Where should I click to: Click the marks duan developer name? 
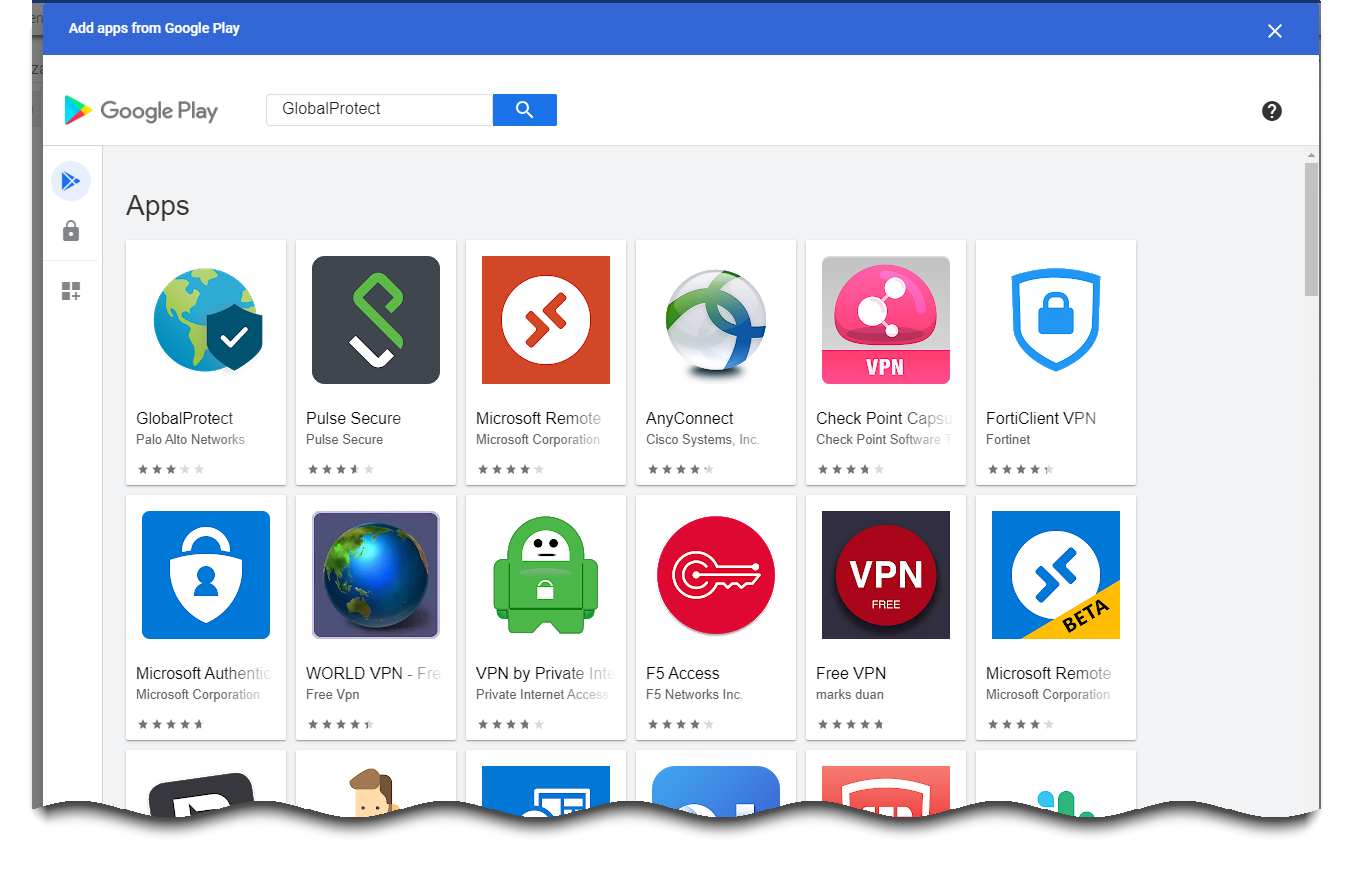click(850, 695)
